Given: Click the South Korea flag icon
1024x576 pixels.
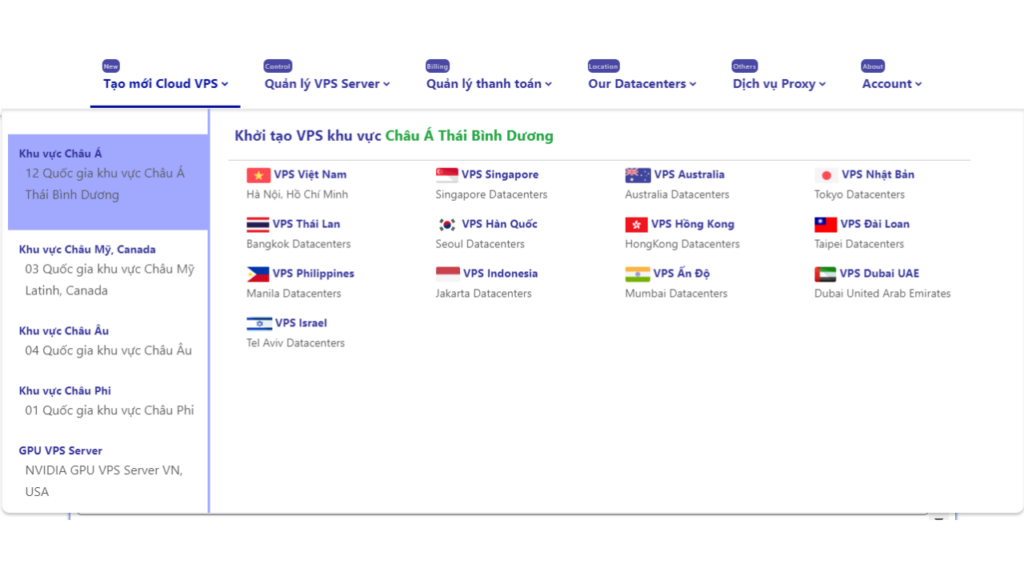Looking at the screenshot, I should tap(447, 225).
